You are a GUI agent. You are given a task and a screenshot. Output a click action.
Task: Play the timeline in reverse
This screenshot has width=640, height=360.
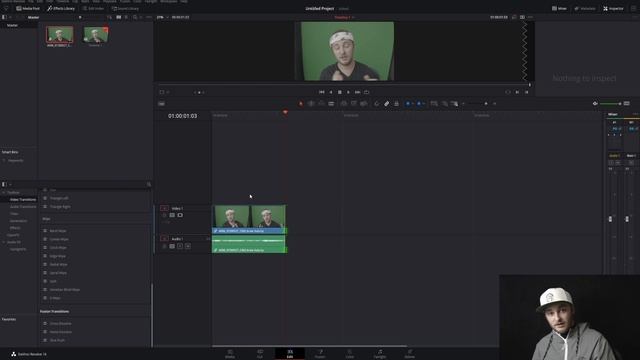tap(331, 92)
